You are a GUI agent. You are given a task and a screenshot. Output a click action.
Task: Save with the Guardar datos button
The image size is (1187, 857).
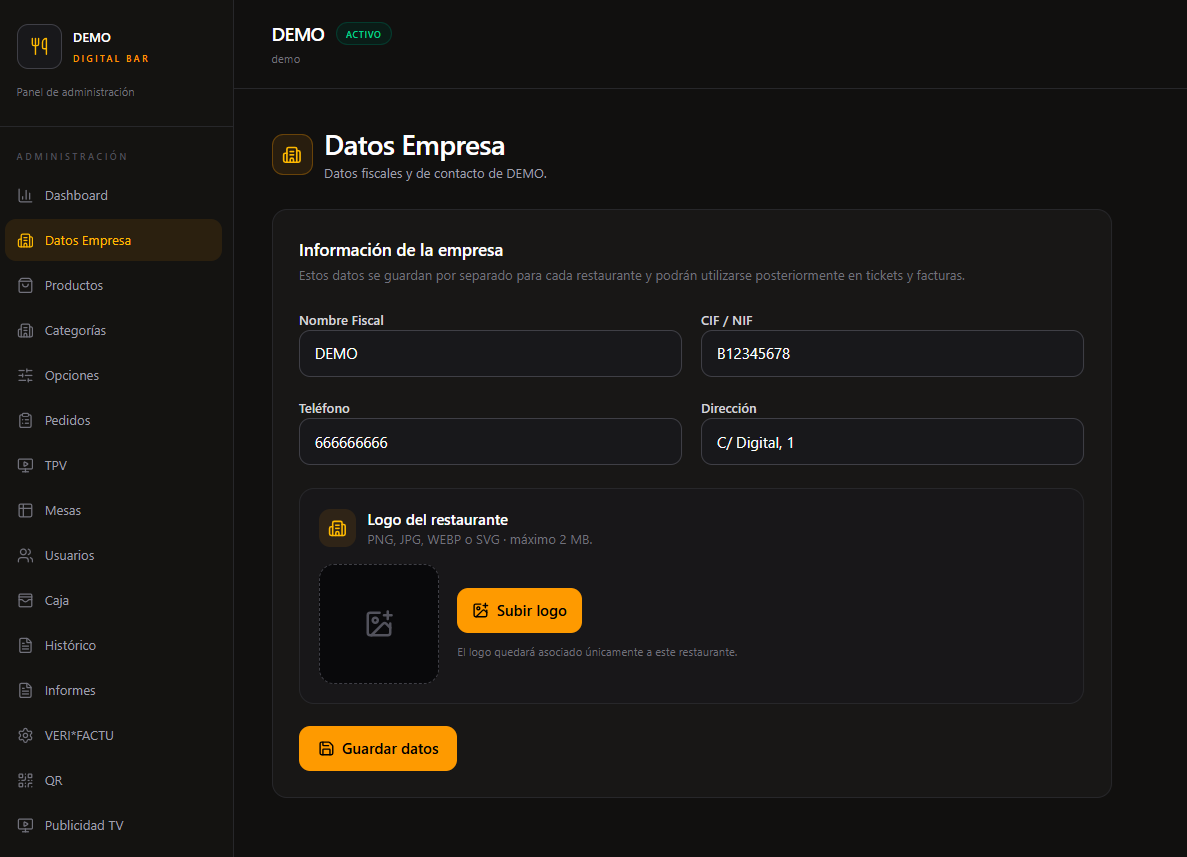click(x=378, y=749)
